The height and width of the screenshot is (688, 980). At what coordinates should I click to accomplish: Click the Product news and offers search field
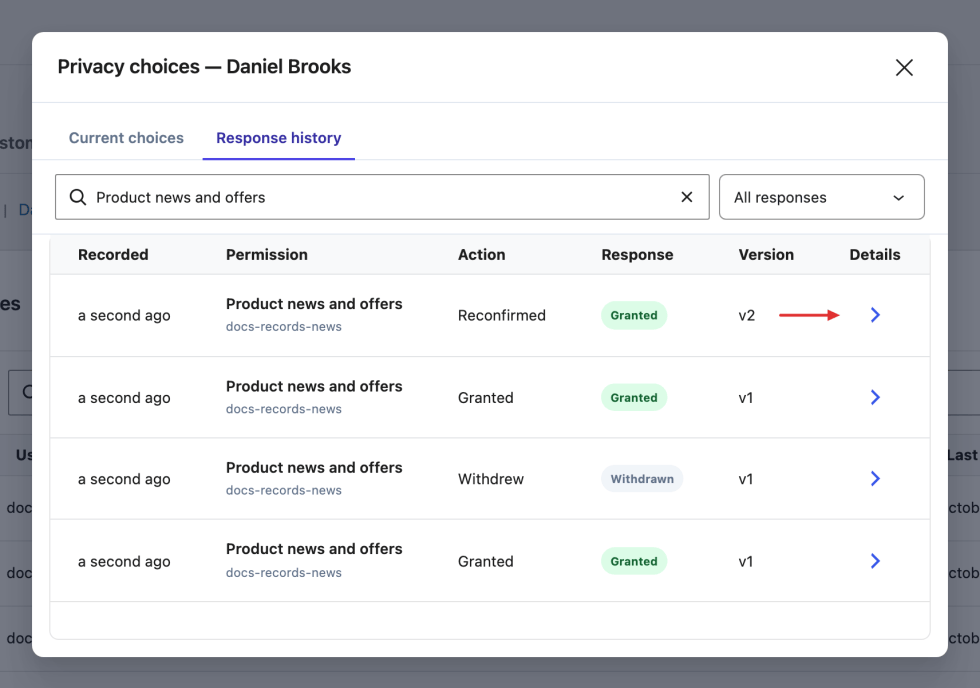tap(382, 197)
